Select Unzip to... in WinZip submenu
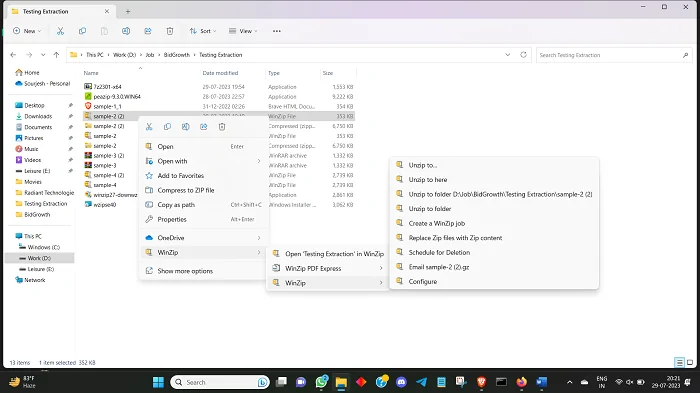This screenshot has height=393, width=700. (494, 165)
